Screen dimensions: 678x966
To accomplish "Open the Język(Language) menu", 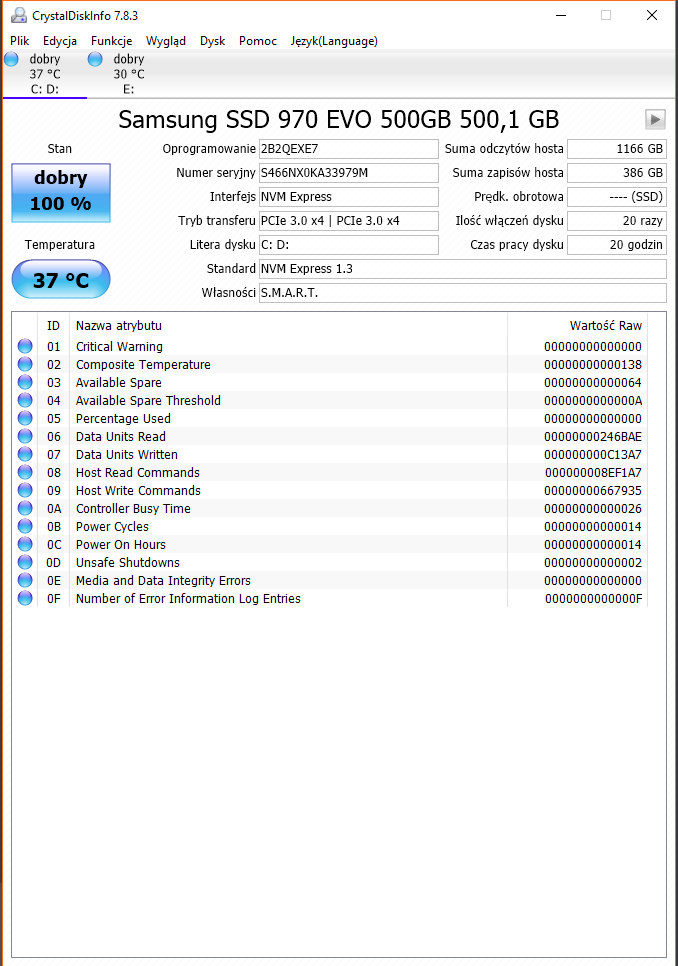I will [334, 41].
